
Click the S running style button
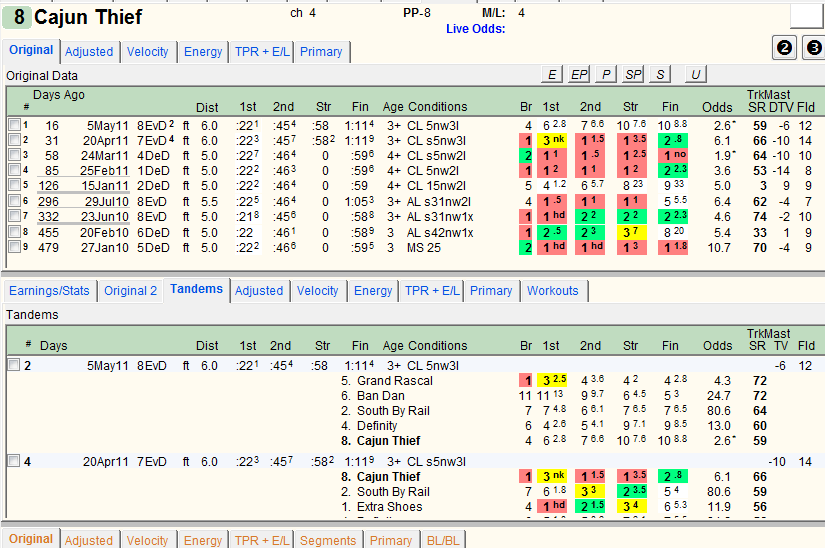click(x=660, y=74)
